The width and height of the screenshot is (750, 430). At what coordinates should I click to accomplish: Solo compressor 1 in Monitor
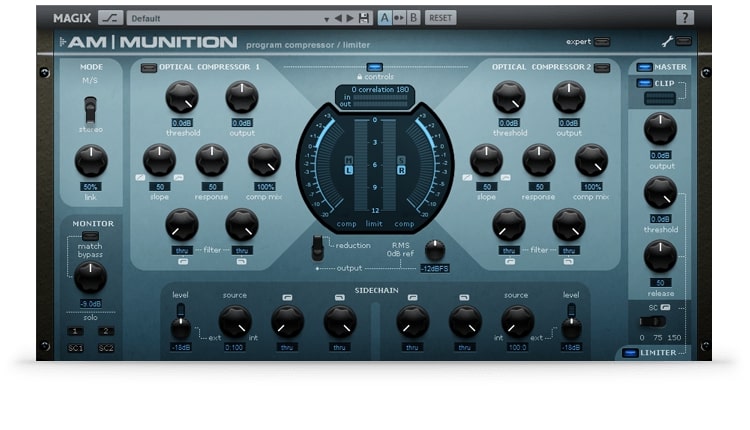(x=75, y=331)
